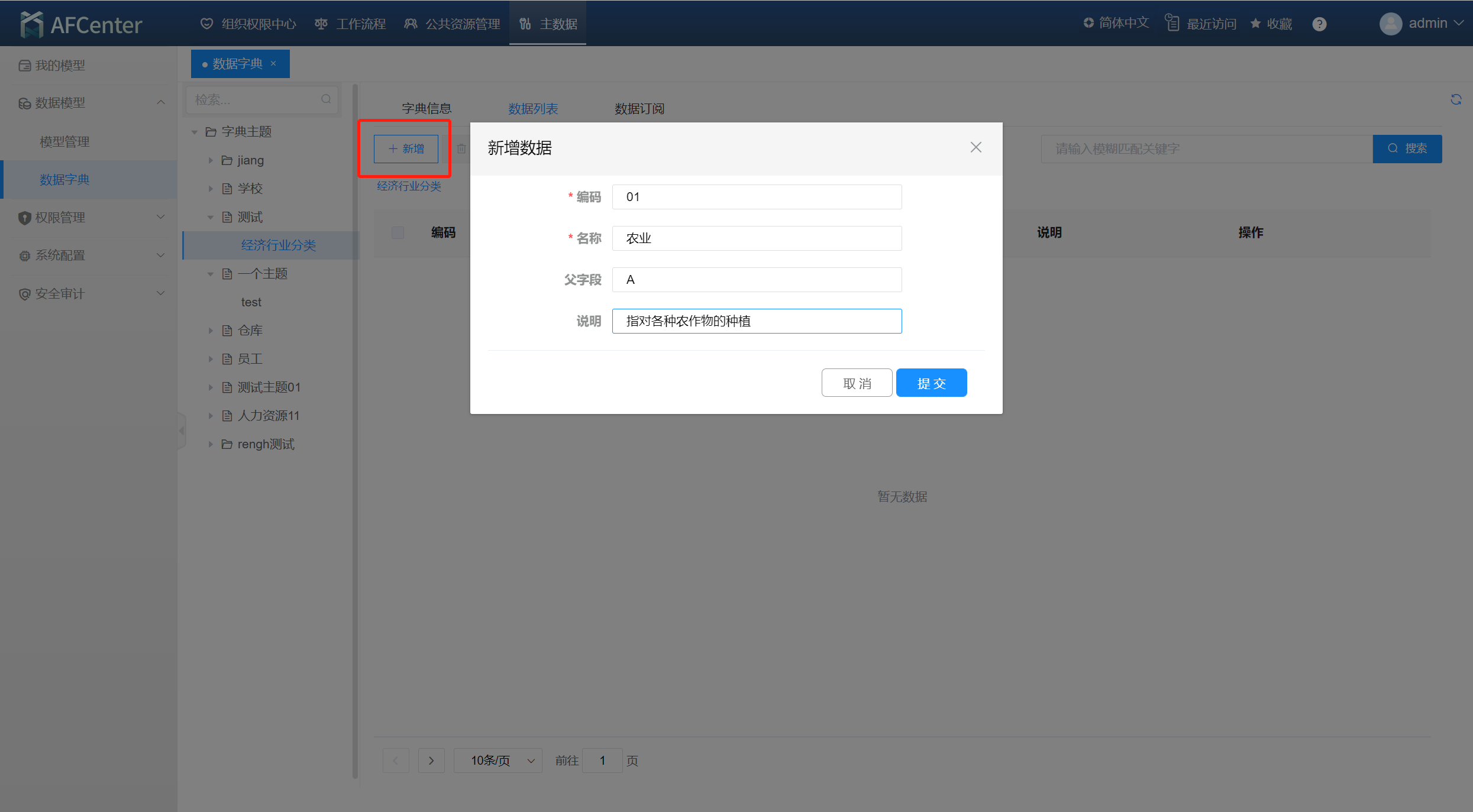Open the 10条/页 page size dropdown
Screen dimensions: 1473x812
point(498,761)
